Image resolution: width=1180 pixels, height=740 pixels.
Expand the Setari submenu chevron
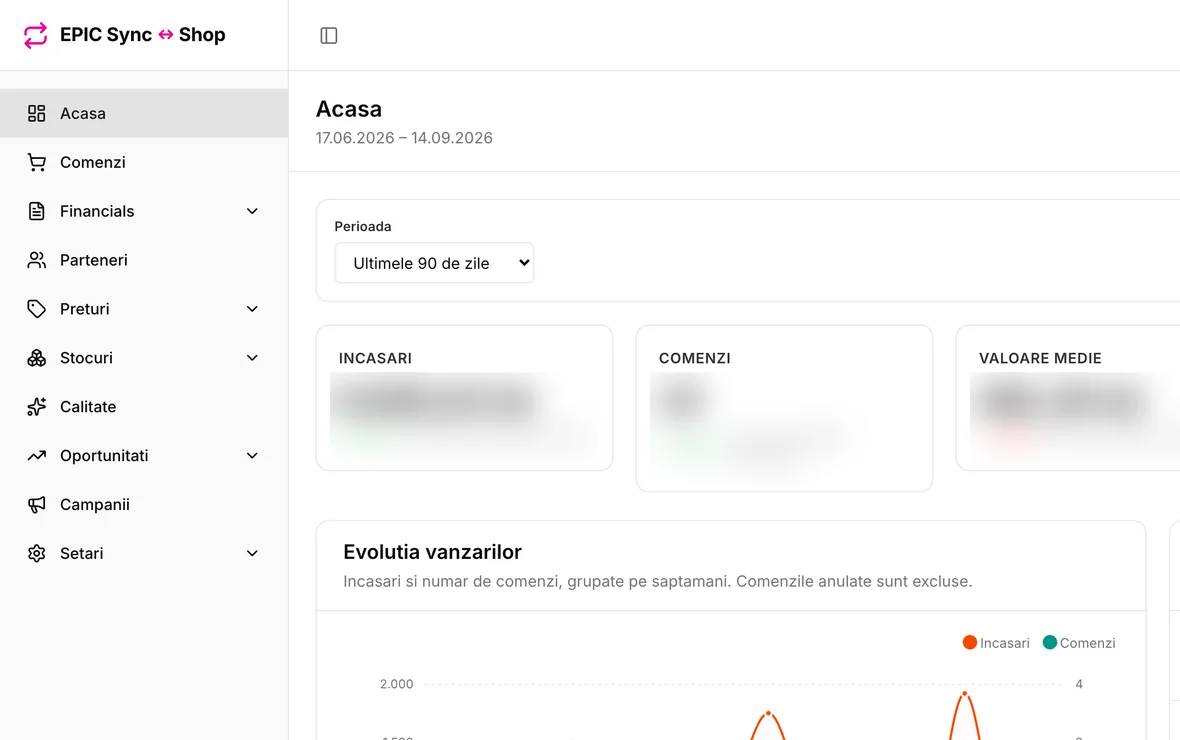(x=252, y=554)
